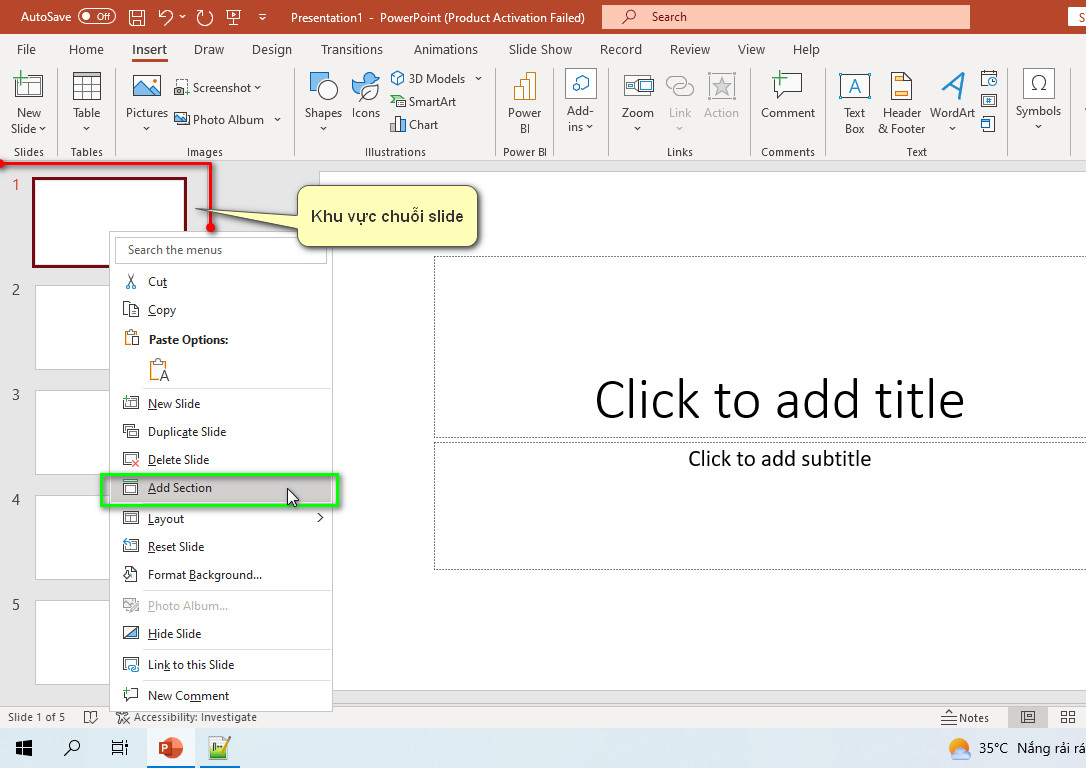Open the Slide Show tab
The height and width of the screenshot is (768, 1086).
point(540,49)
